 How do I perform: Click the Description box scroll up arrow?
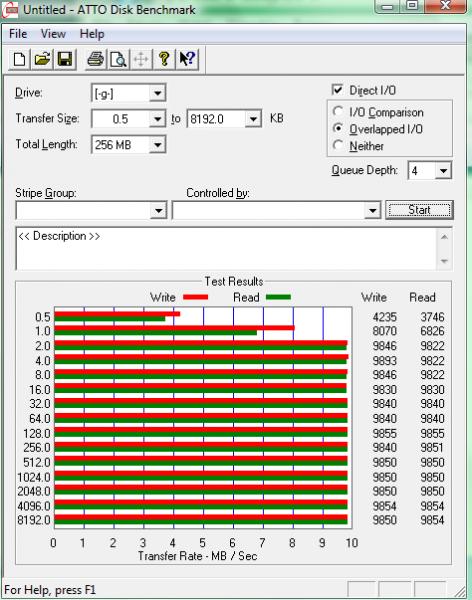[444, 237]
